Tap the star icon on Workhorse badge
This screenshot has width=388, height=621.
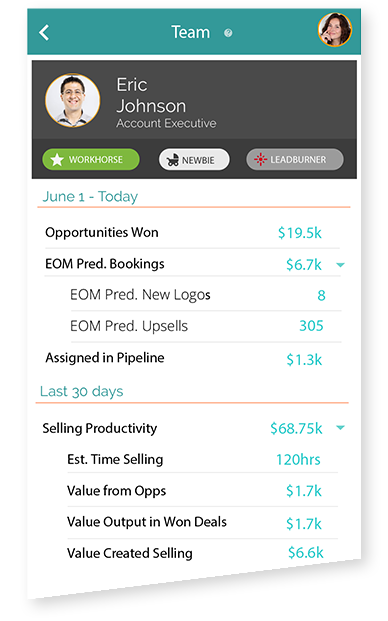click(57, 160)
